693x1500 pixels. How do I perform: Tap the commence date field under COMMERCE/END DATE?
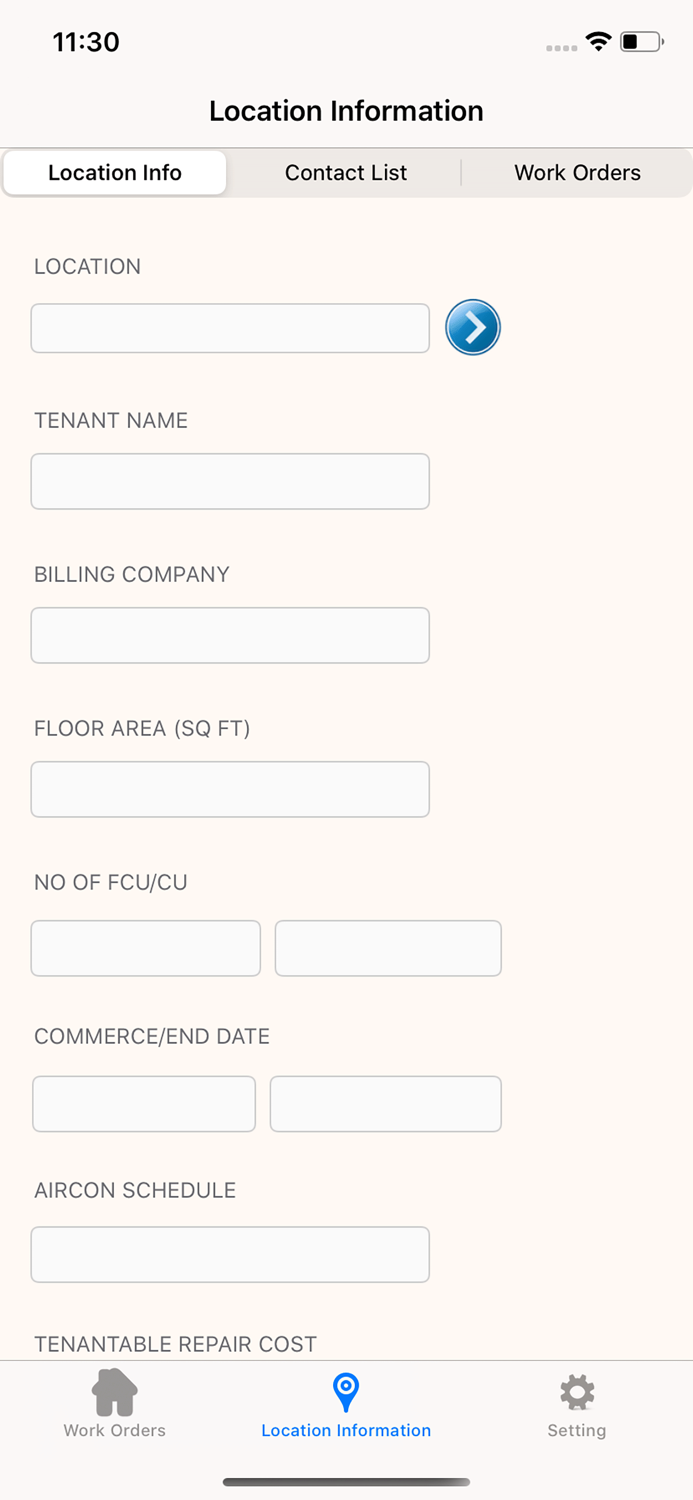(143, 1103)
